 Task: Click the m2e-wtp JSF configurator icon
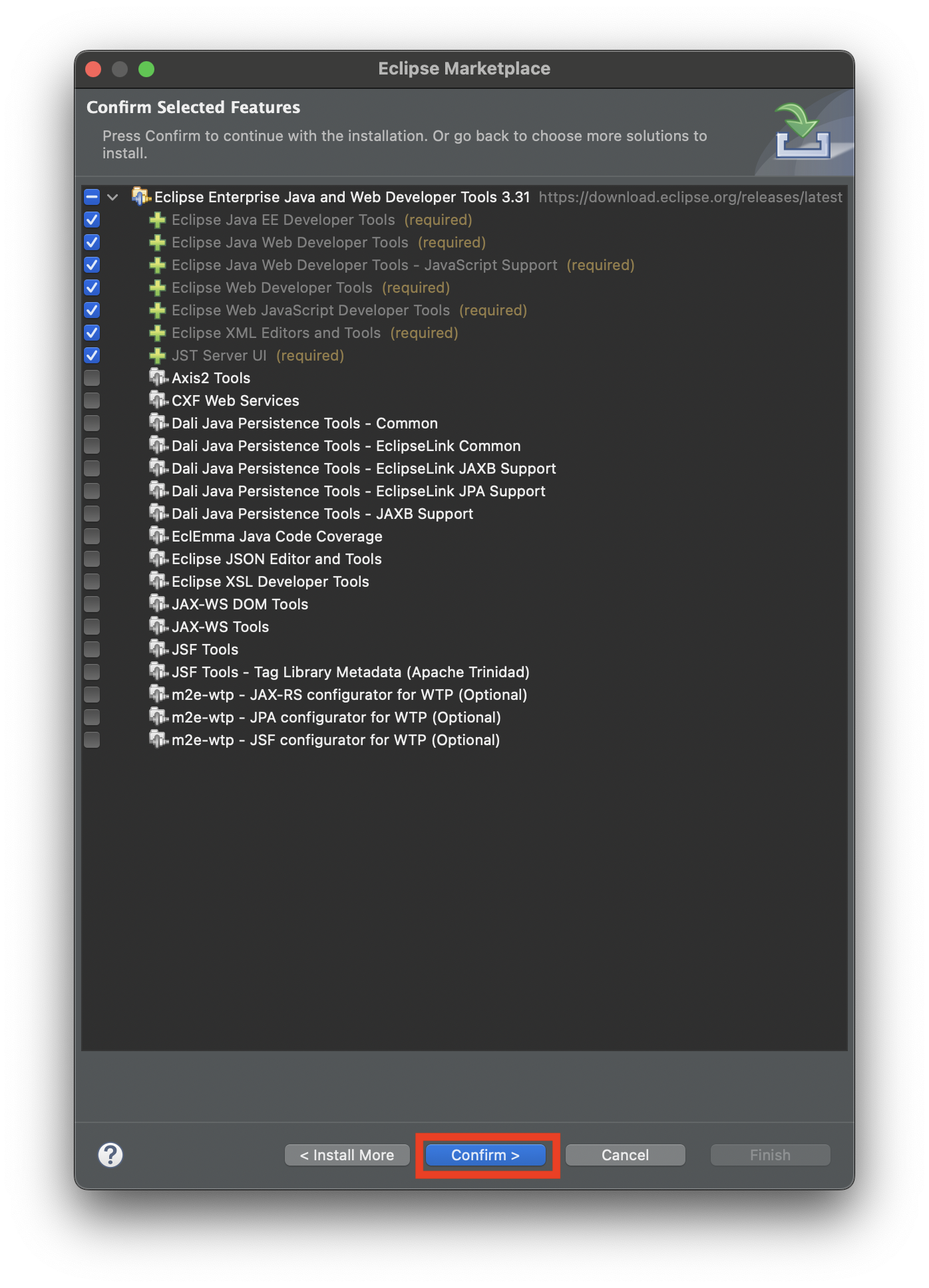click(158, 740)
